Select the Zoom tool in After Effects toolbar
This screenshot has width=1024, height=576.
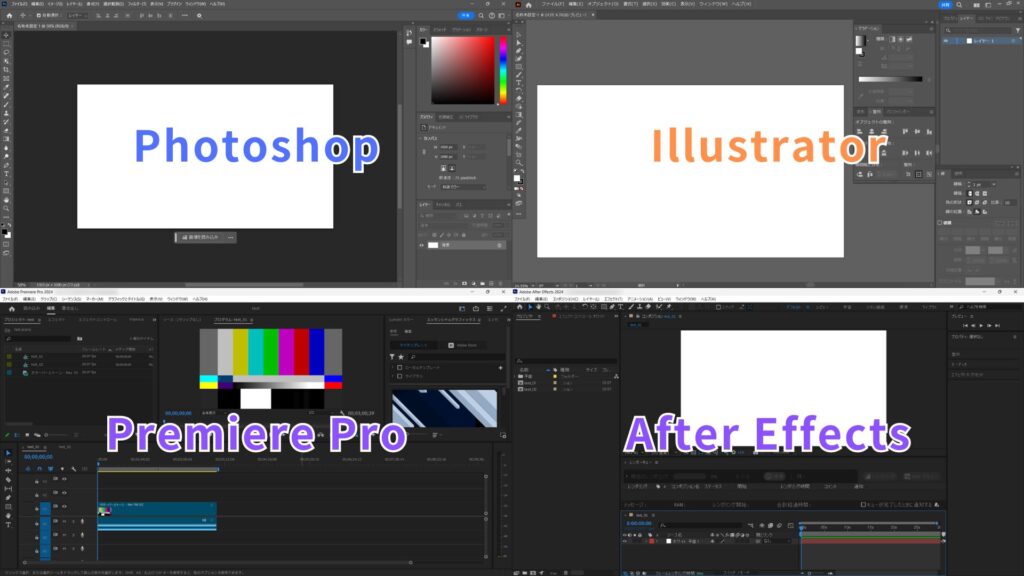point(547,307)
